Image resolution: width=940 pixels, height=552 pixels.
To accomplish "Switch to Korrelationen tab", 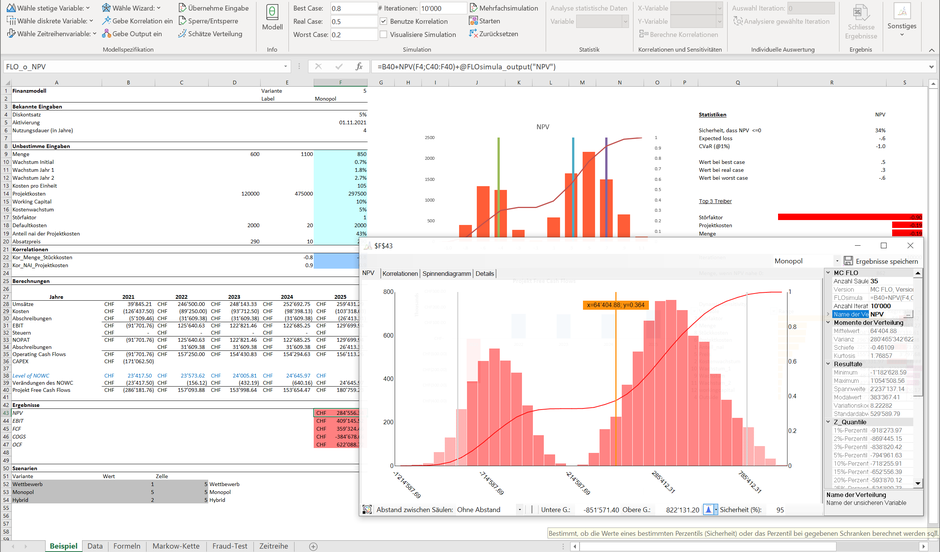I will [400, 273].
